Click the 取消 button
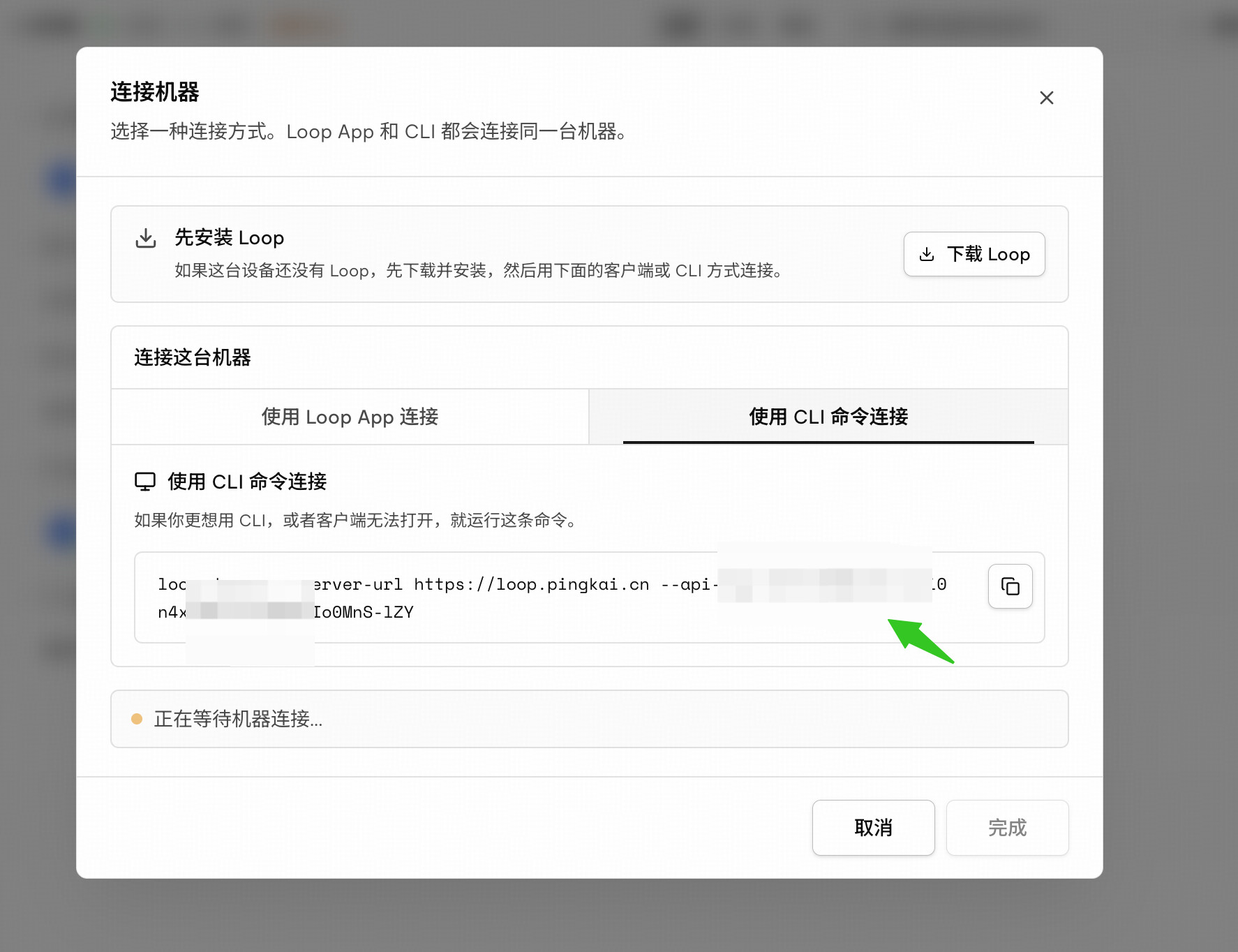 [873, 828]
